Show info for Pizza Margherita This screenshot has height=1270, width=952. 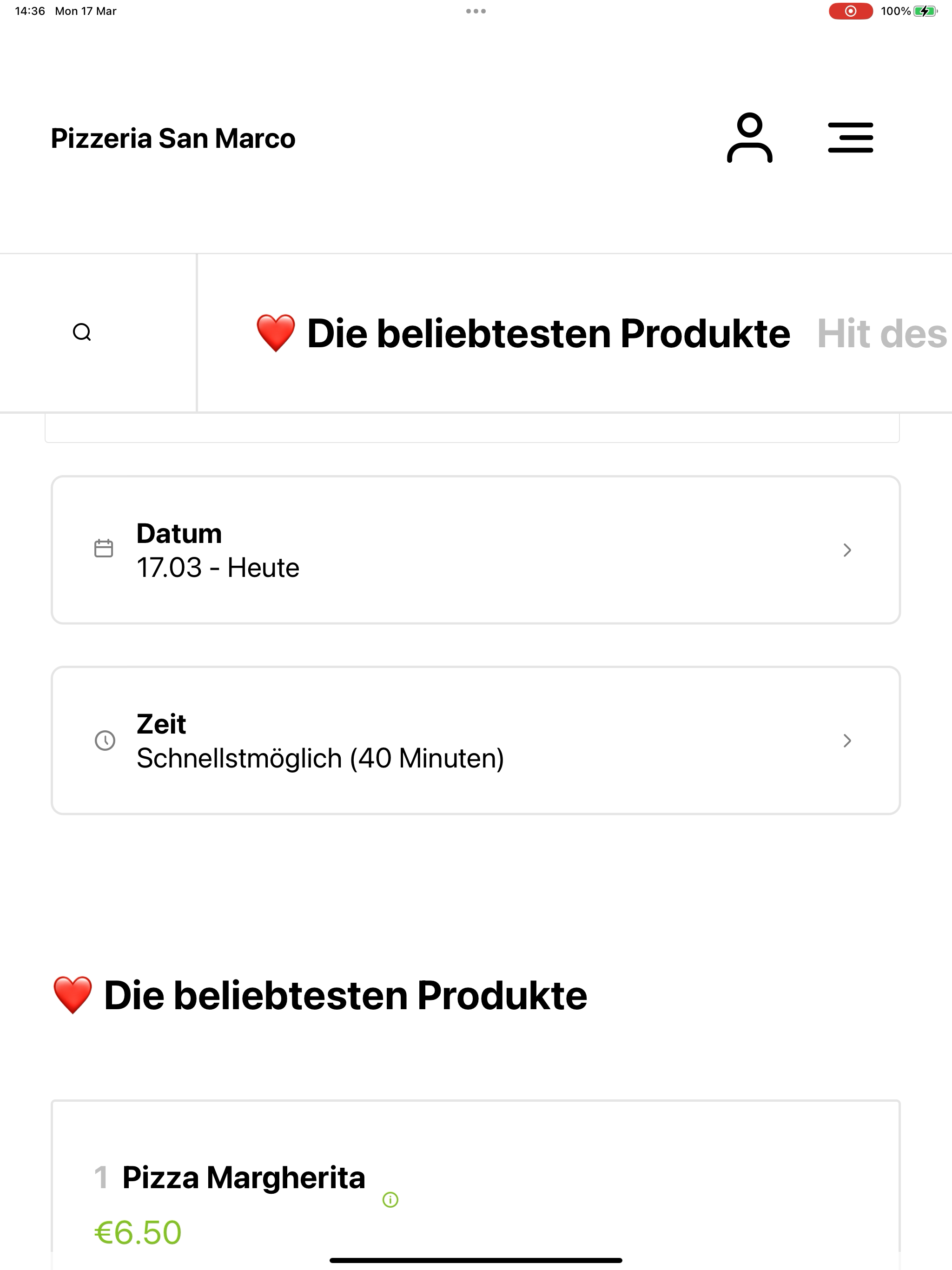(390, 1199)
